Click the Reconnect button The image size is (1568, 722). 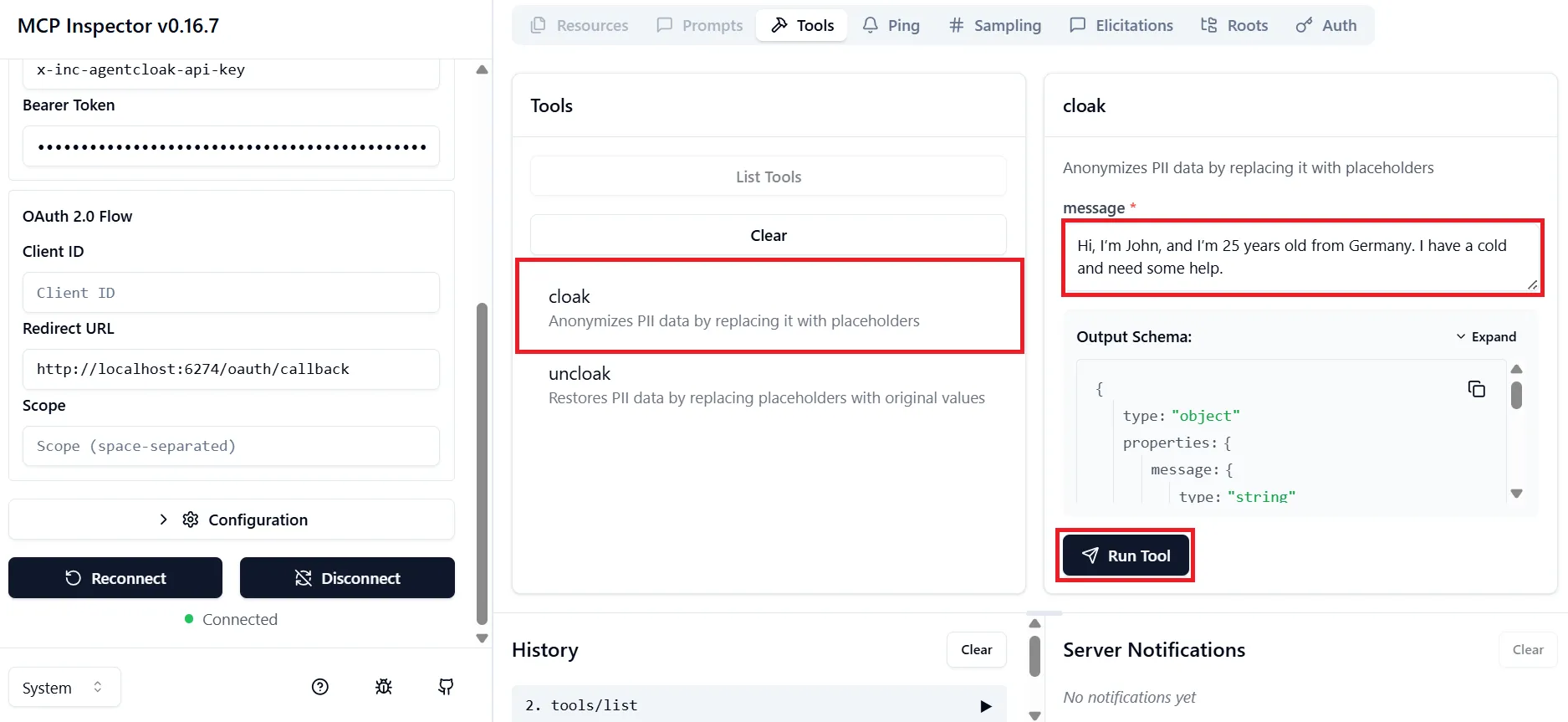[x=115, y=578]
